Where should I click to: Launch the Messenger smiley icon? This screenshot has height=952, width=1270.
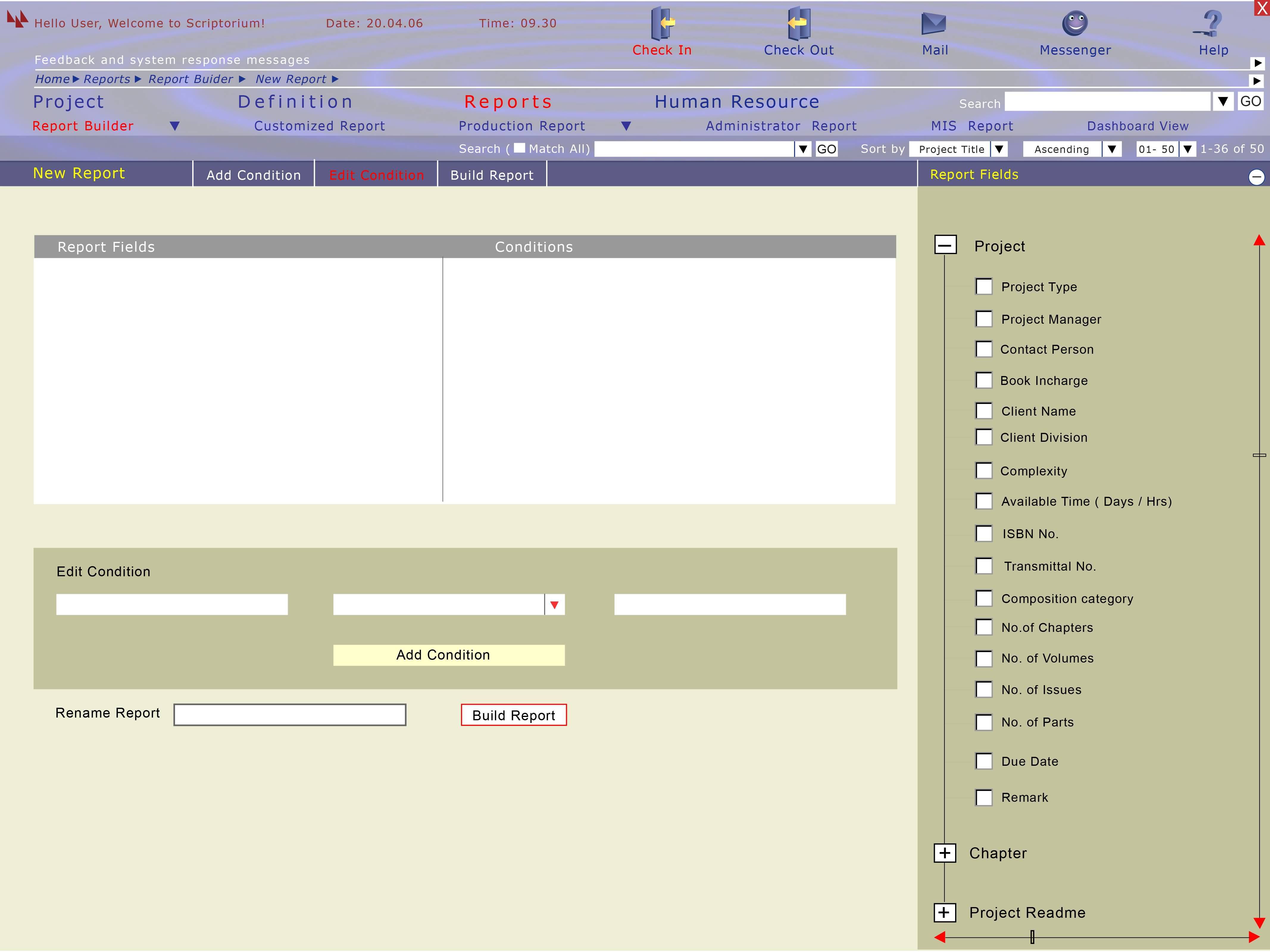1075,24
